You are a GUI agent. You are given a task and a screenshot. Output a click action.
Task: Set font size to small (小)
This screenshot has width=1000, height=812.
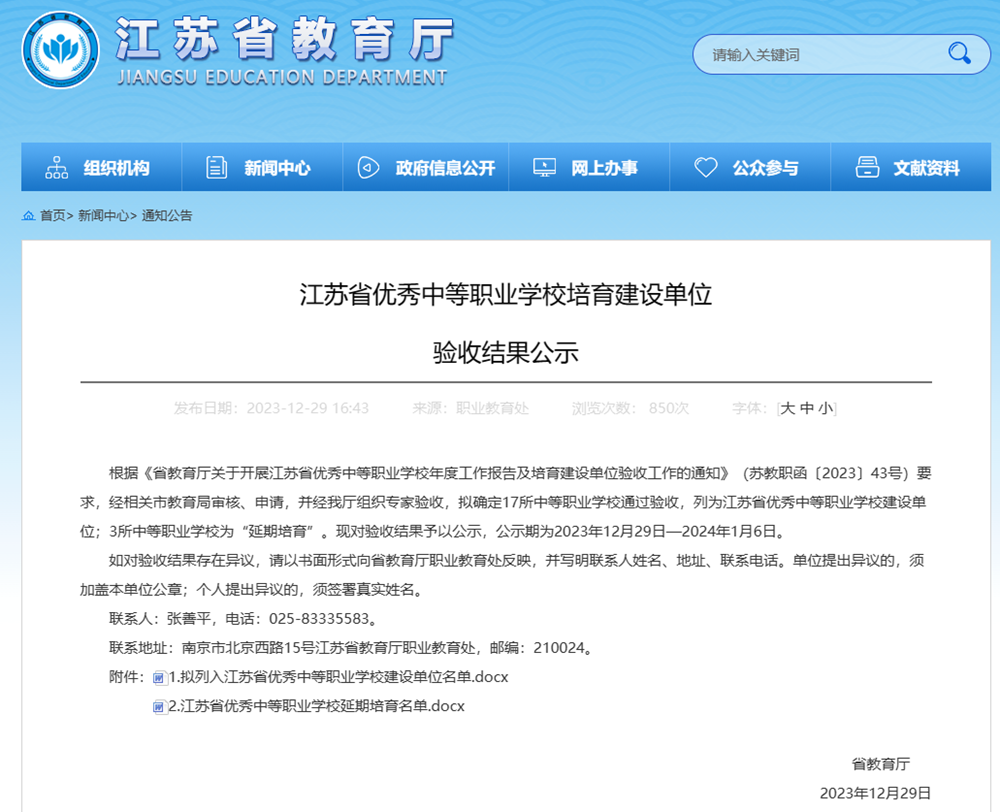(x=826, y=408)
